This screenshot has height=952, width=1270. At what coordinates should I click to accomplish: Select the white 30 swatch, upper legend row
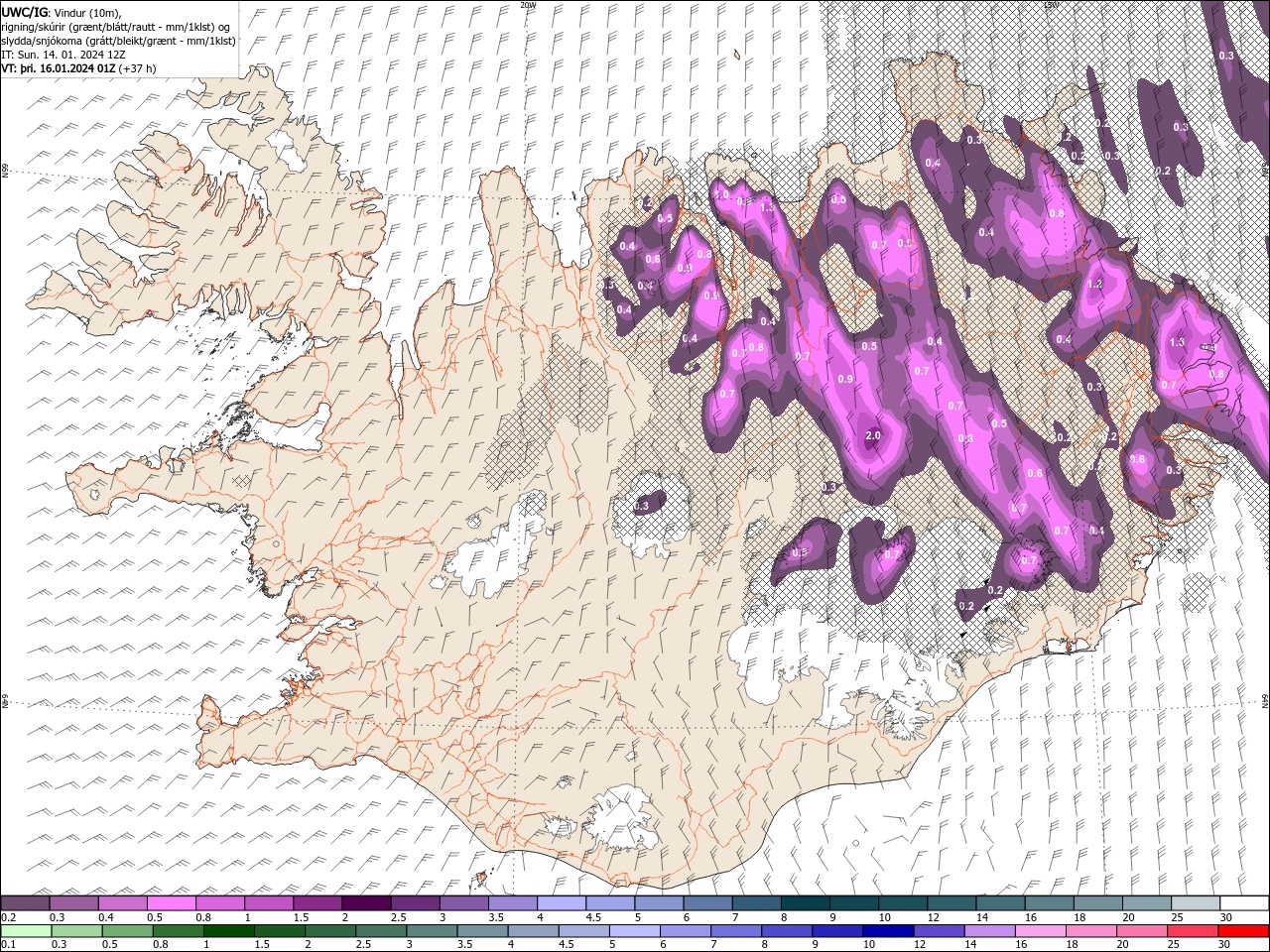(1243, 903)
